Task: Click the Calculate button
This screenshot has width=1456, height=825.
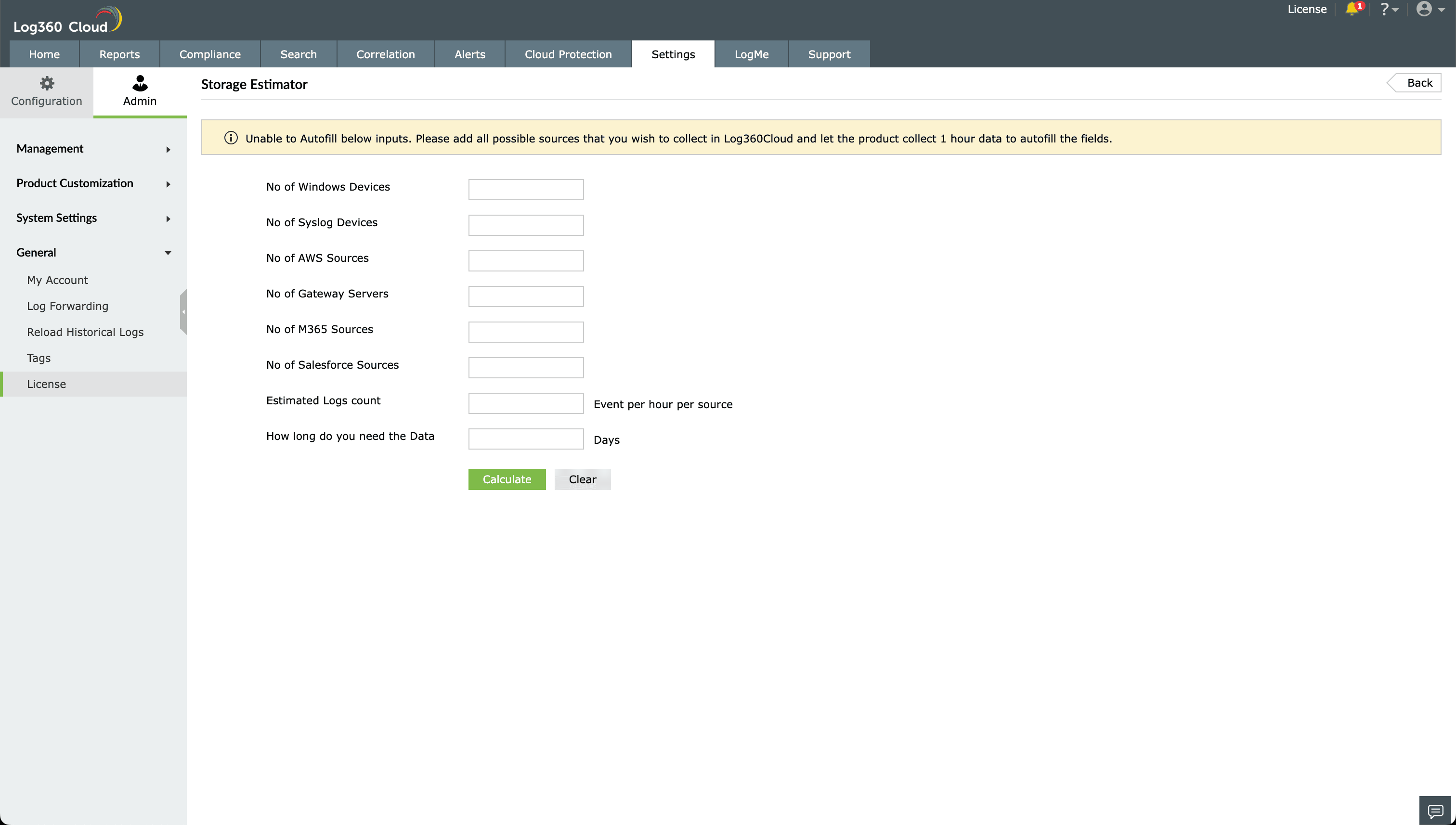Action: tap(507, 479)
